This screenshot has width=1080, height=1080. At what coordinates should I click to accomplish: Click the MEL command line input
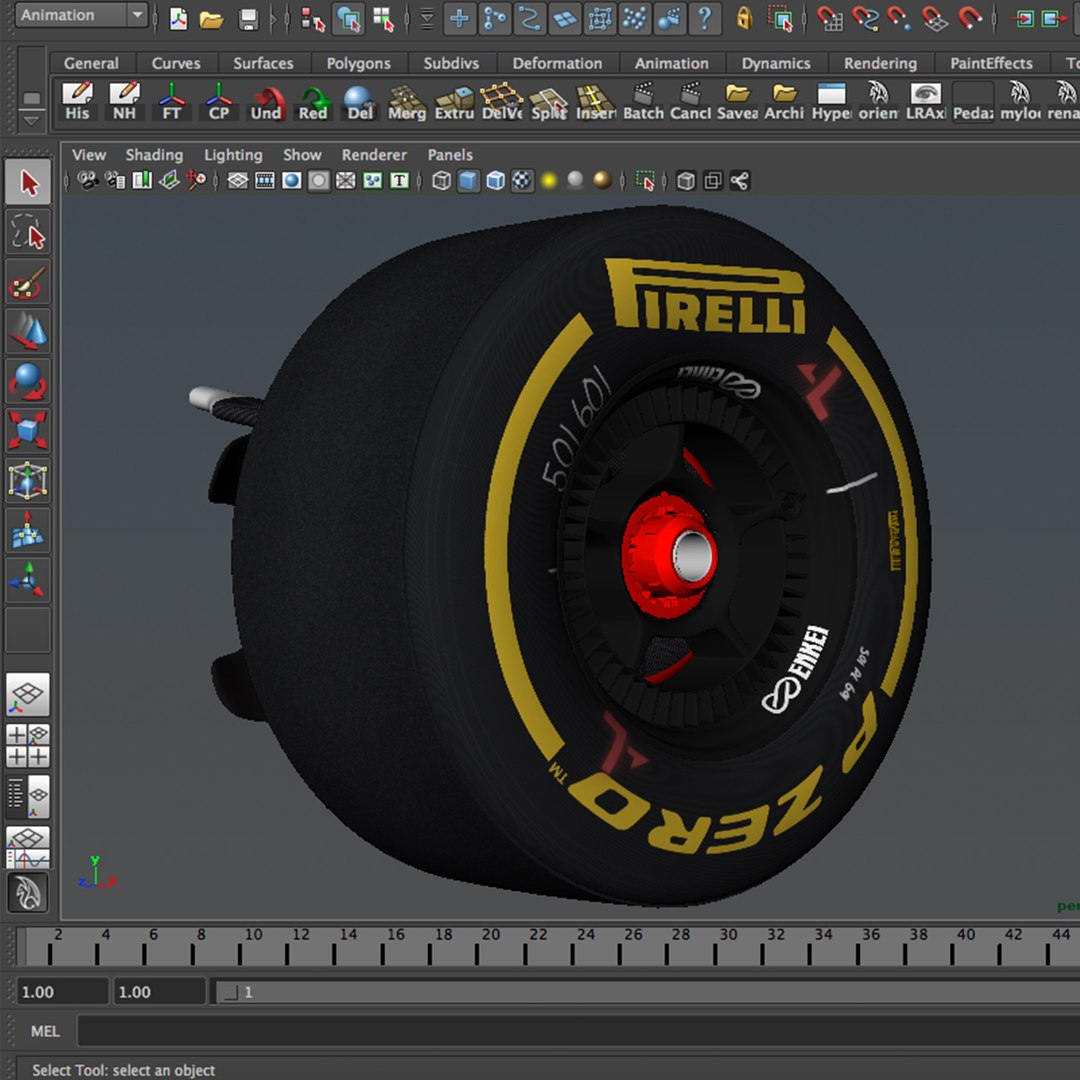(x=578, y=1031)
